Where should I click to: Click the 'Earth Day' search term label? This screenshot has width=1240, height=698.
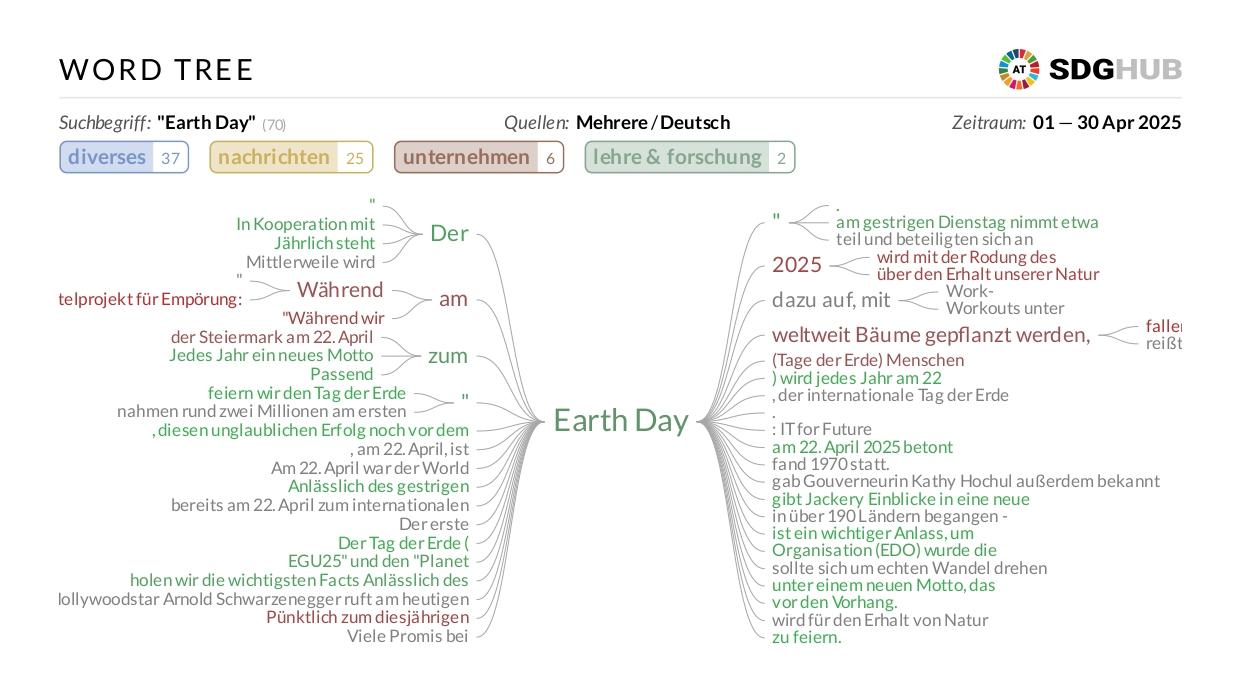coord(206,123)
